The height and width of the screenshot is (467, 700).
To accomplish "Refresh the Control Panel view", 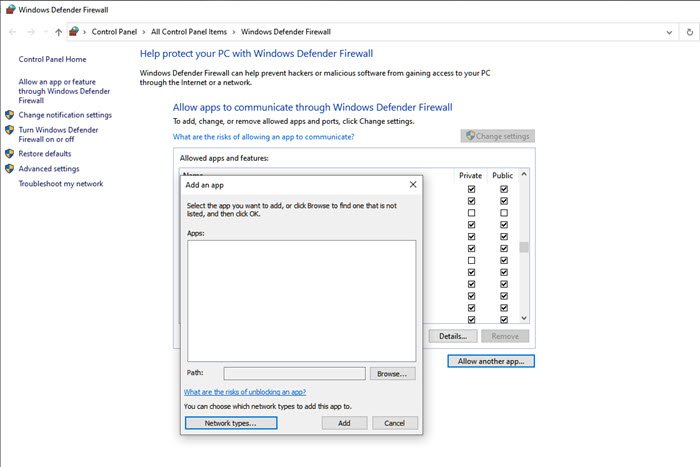I will click(x=690, y=32).
